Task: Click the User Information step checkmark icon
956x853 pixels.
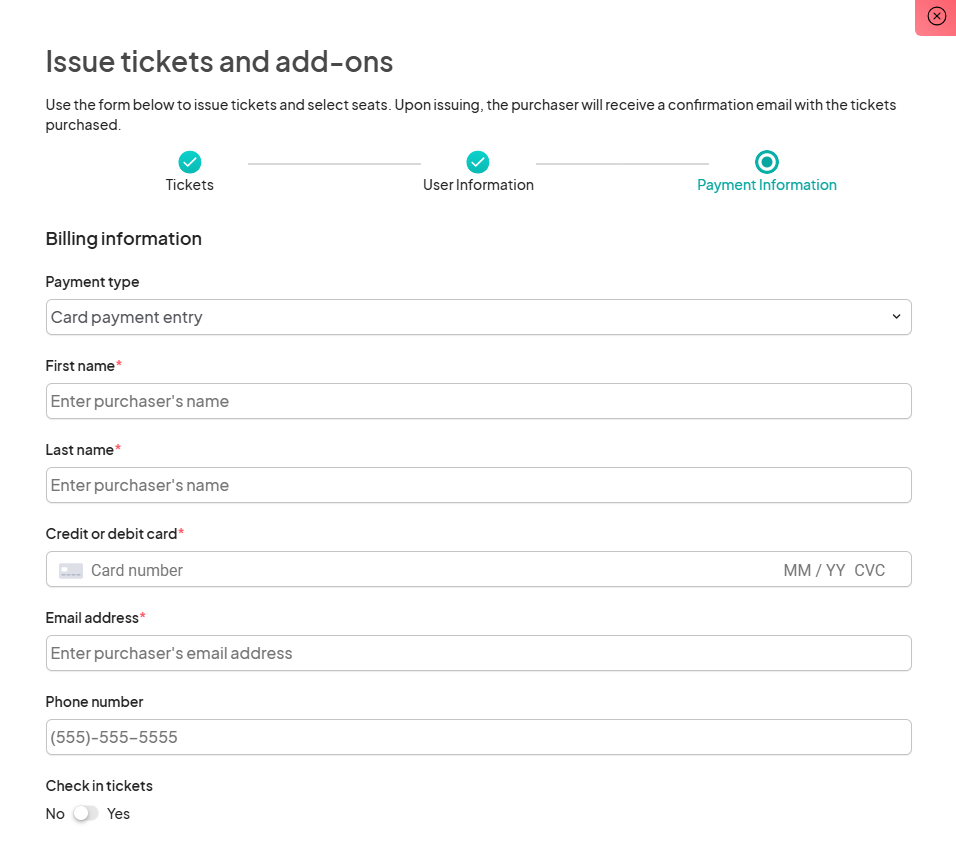Action: click(x=478, y=162)
